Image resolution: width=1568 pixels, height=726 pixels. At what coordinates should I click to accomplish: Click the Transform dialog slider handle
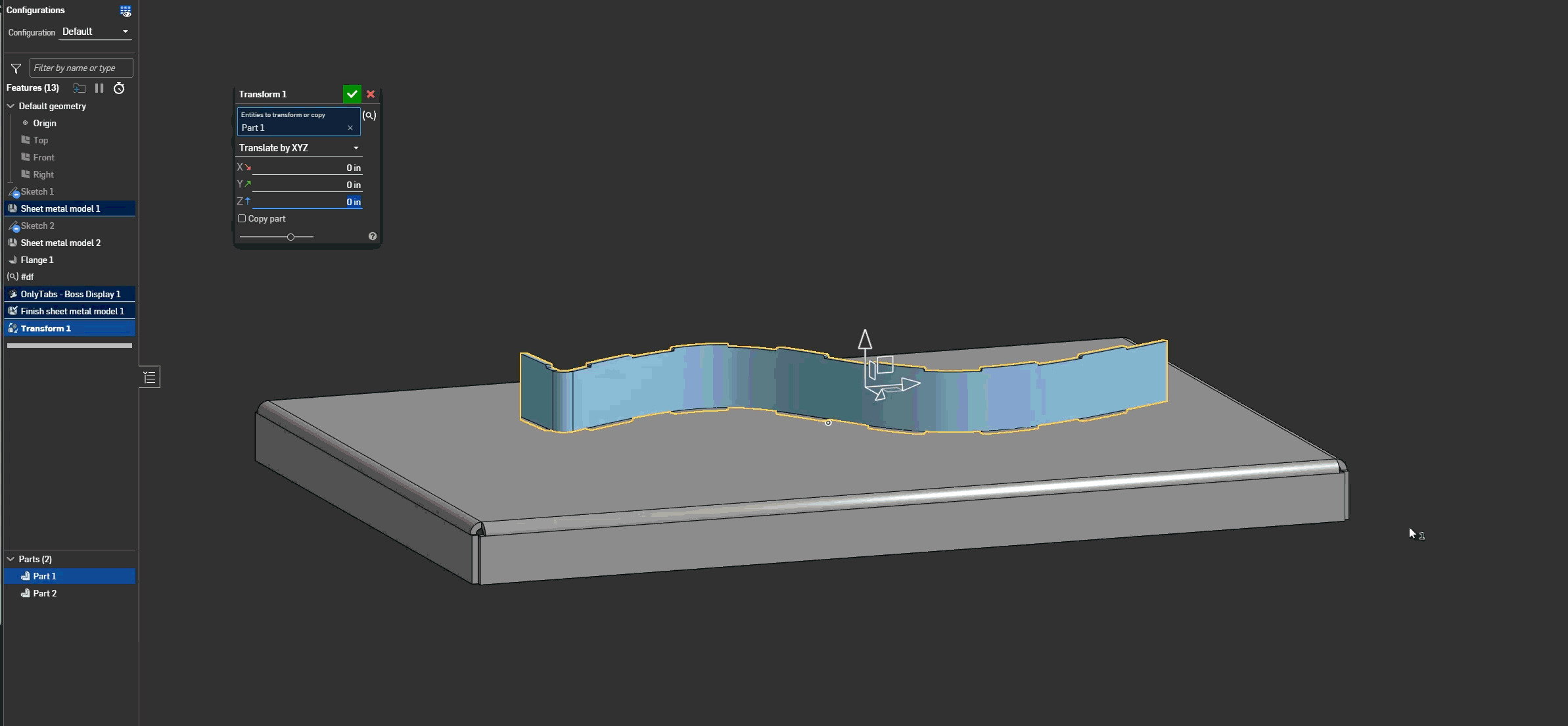point(290,237)
